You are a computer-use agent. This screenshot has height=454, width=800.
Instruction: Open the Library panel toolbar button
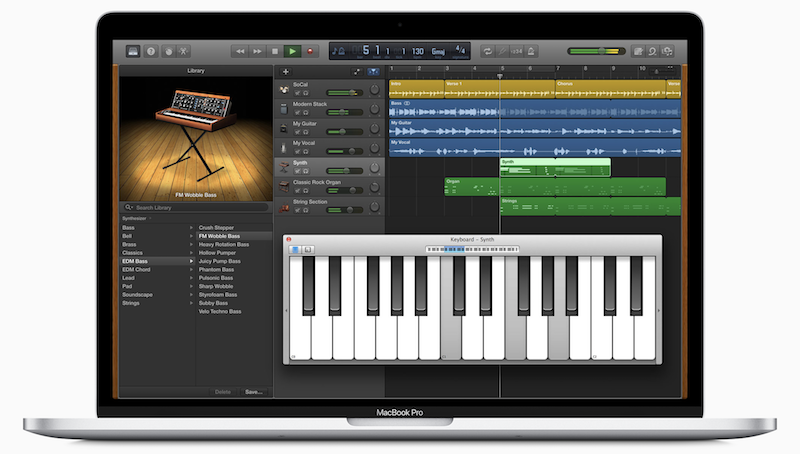pyautogui.click(x=133, y=50)
